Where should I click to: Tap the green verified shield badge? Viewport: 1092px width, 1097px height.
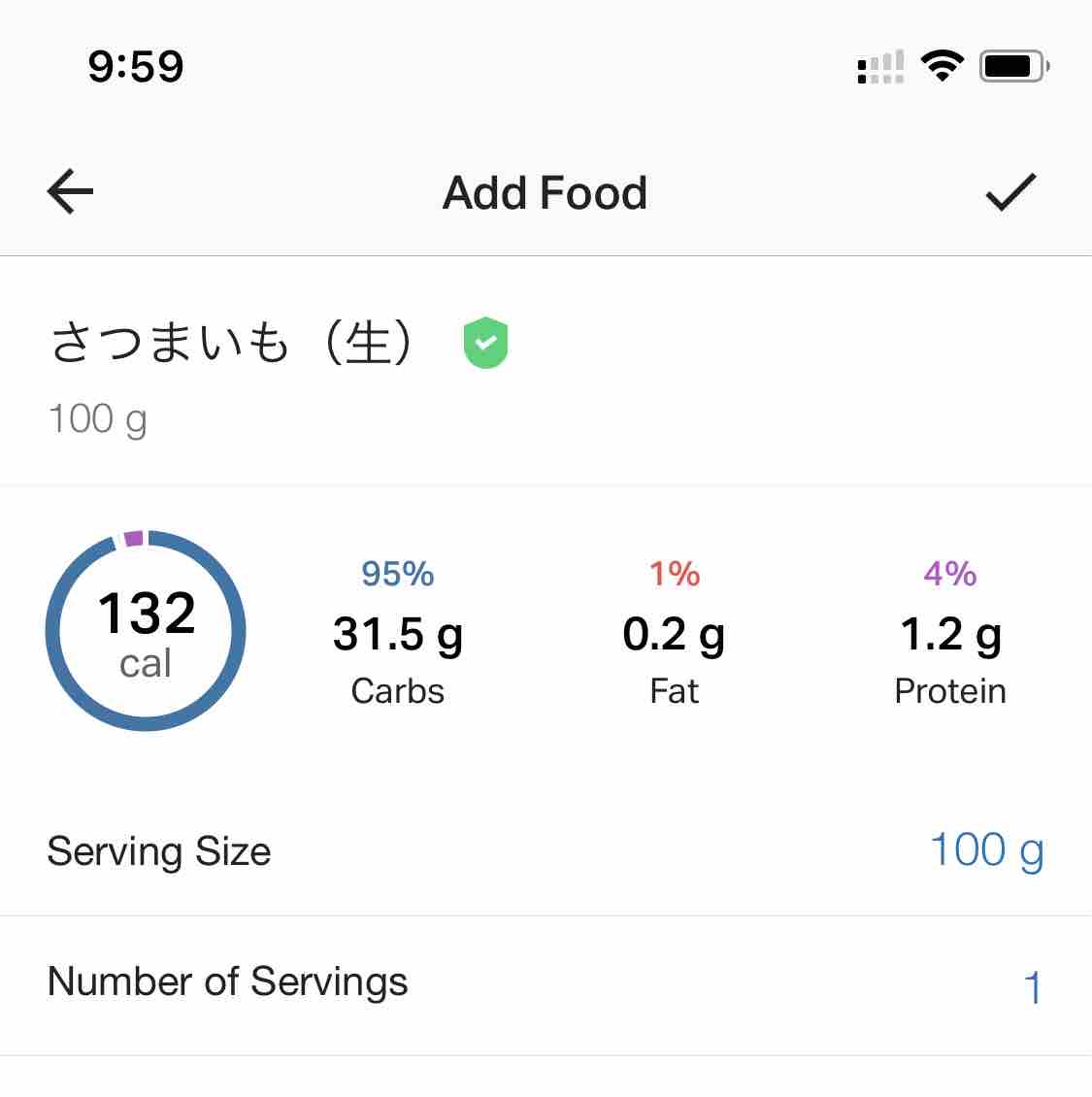click(486, 343)
